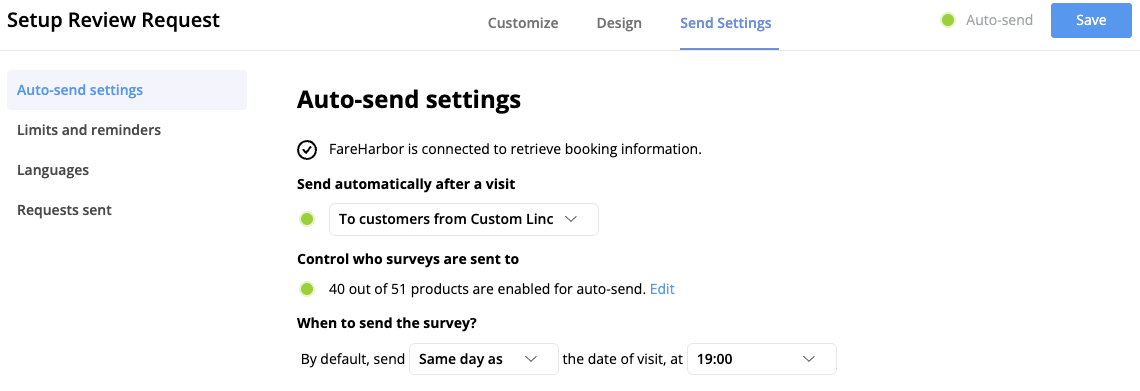Screen dimensions: 1140x391
Task: Switch to the Design tab
Action: (619, 23)
